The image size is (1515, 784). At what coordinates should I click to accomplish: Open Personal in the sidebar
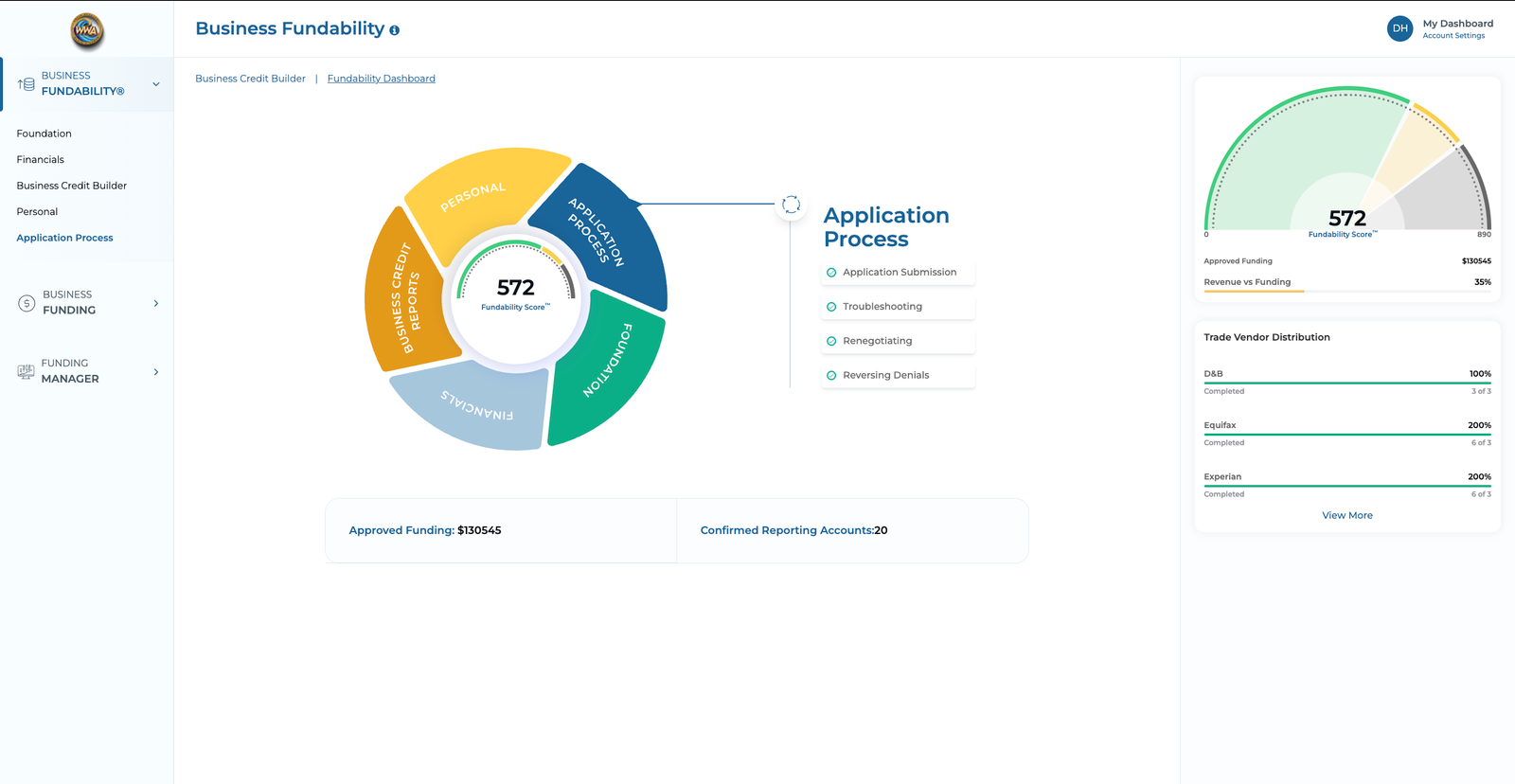37,212
